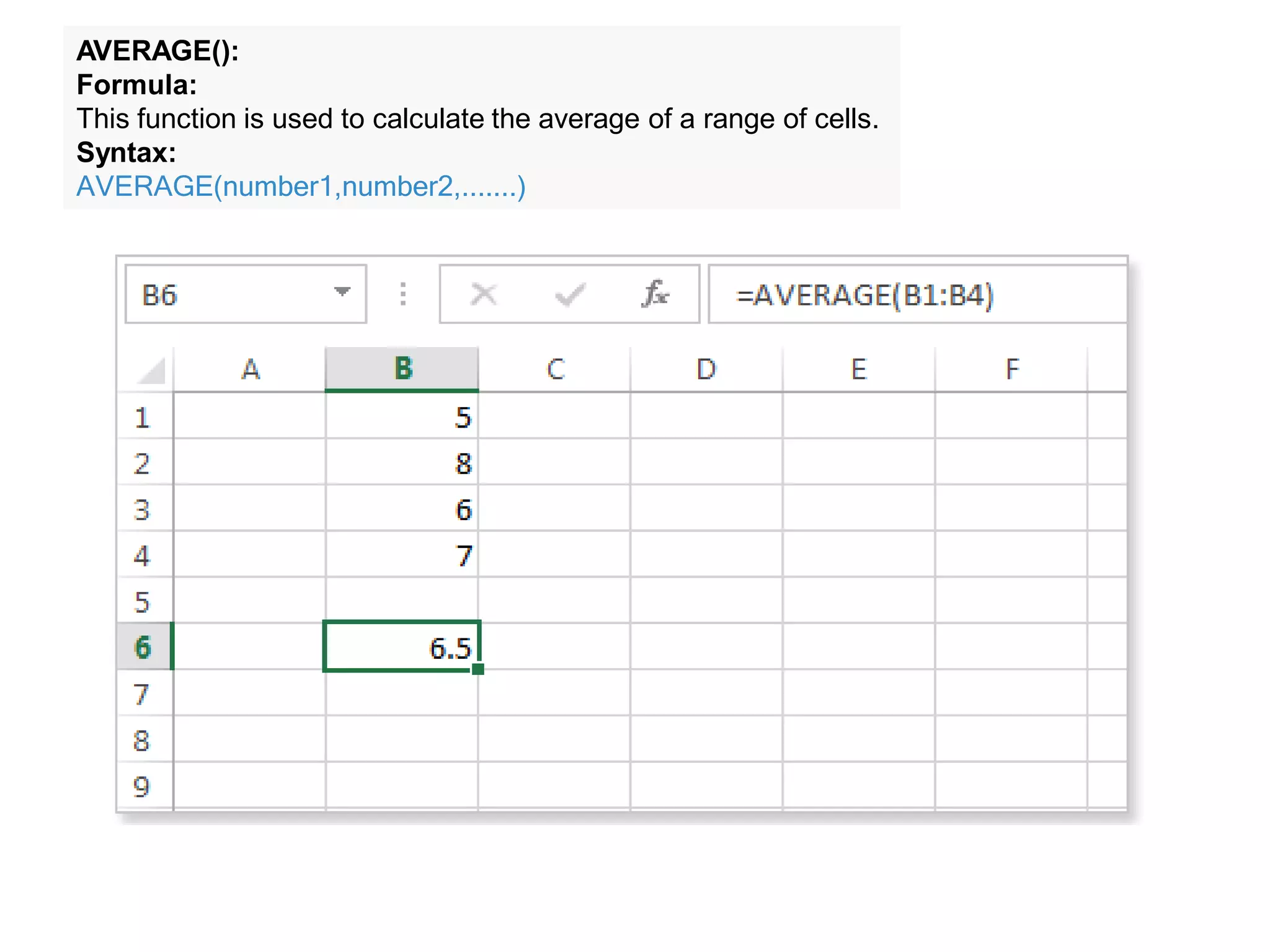Click cell B4 containing 7

[402, 555]
